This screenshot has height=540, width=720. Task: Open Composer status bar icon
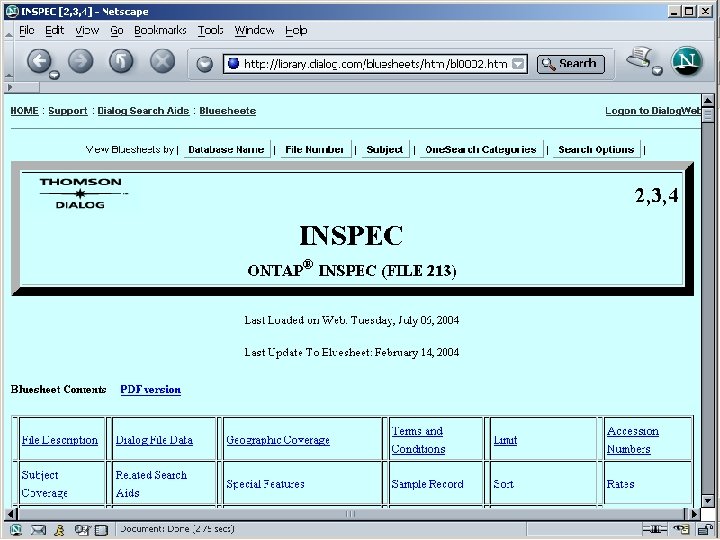82,530
